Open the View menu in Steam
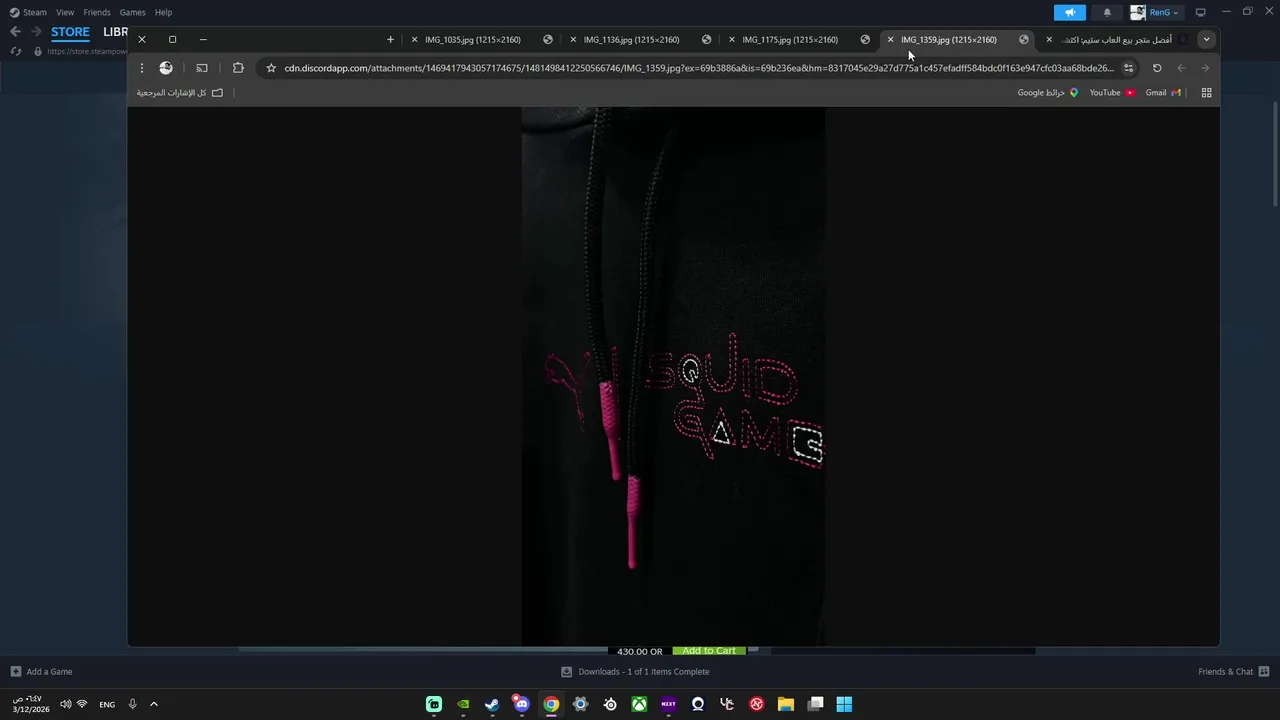 65,12
